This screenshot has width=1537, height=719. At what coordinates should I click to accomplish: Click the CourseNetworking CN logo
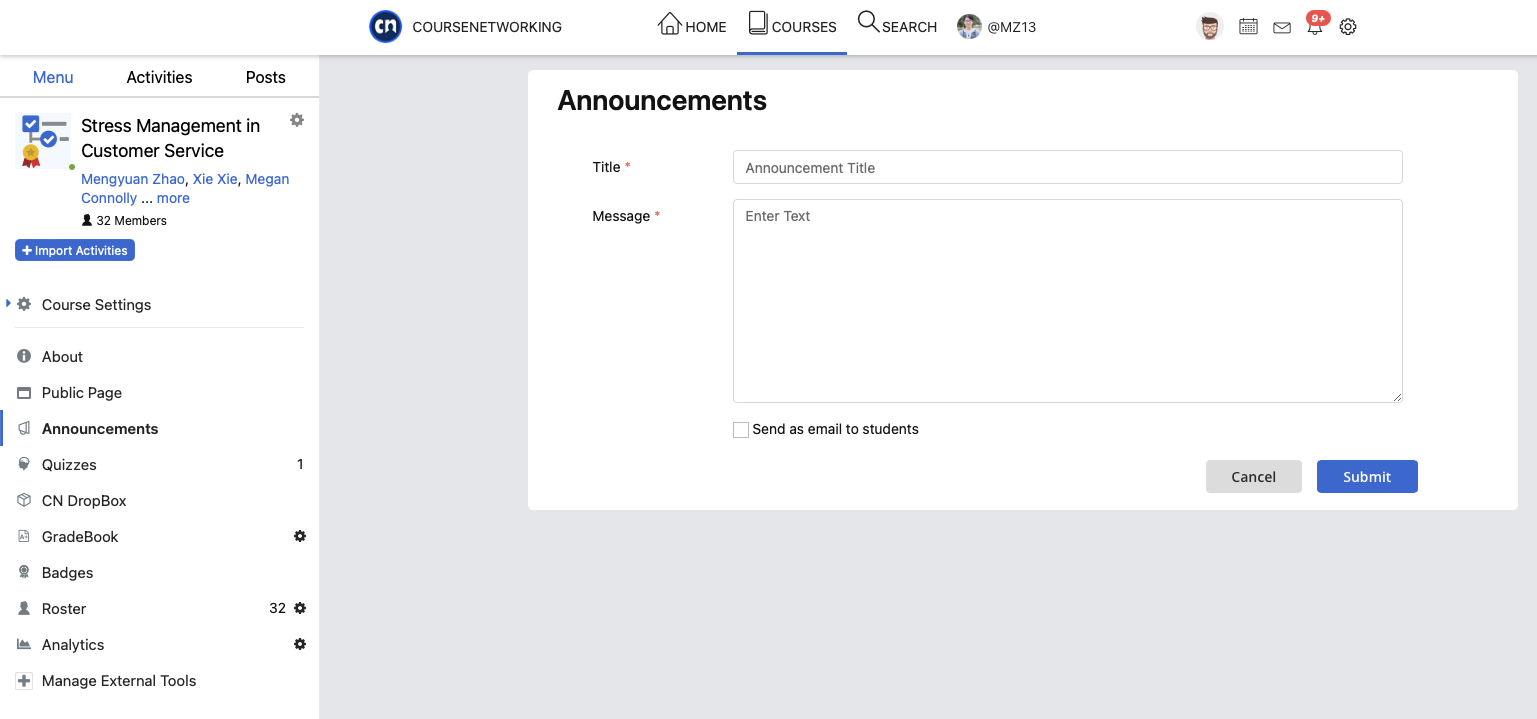(x=385, y=27)
